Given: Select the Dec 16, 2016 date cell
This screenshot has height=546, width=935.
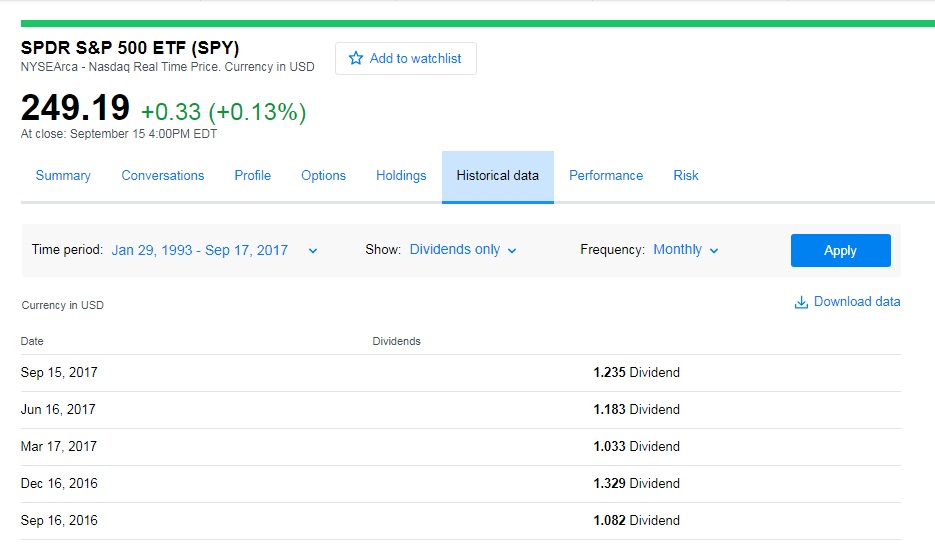Looking at the screenshot, I should point(59,483).
